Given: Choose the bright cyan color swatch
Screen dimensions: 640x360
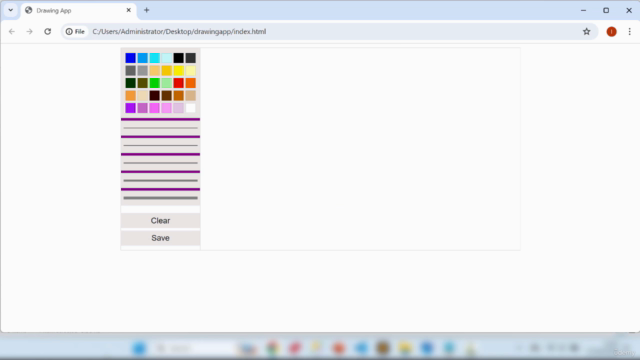Looking at the screenshot, I should pos(155,58).
